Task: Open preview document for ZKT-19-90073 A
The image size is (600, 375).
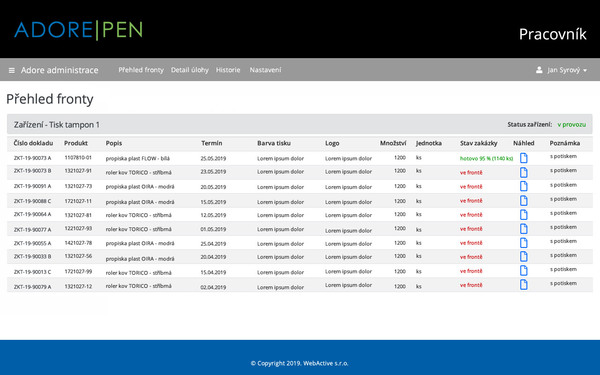Action: click(523, 158)
